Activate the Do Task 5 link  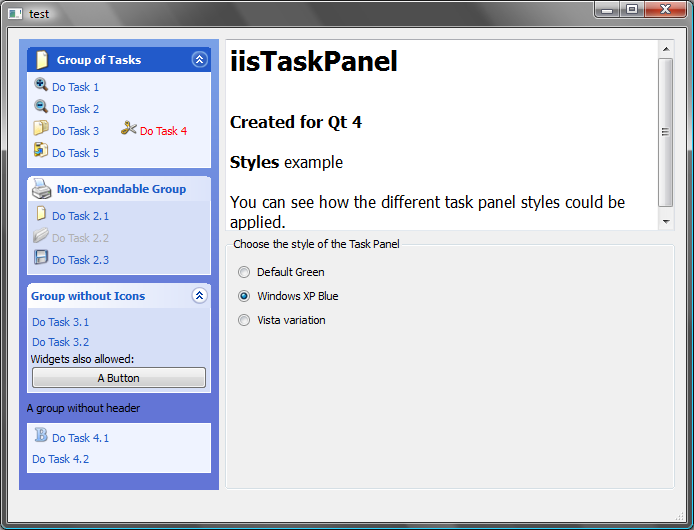pos(76,153)
